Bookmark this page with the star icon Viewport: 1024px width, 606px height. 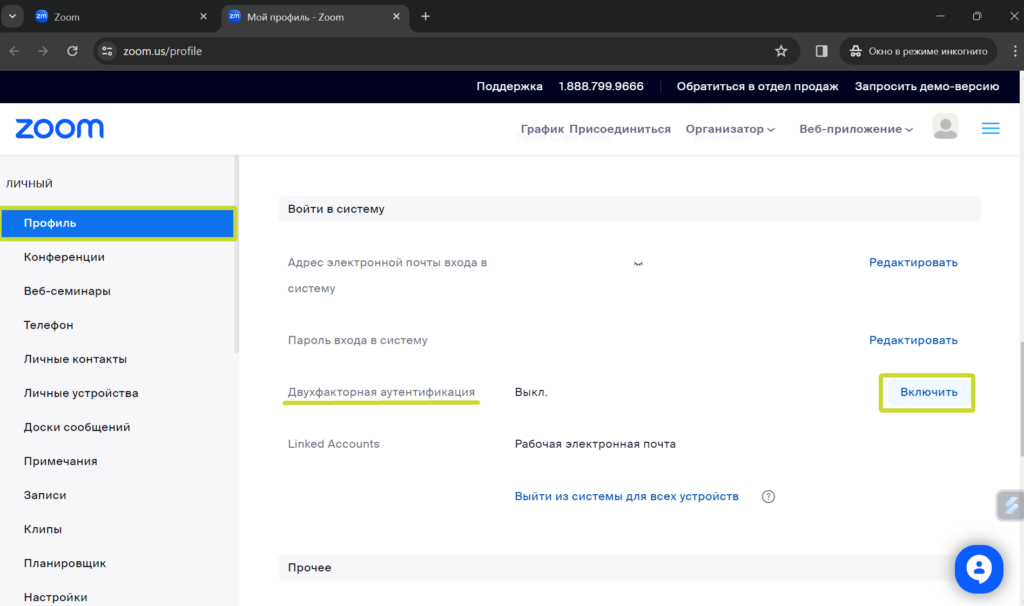click(x=780, y=51)
